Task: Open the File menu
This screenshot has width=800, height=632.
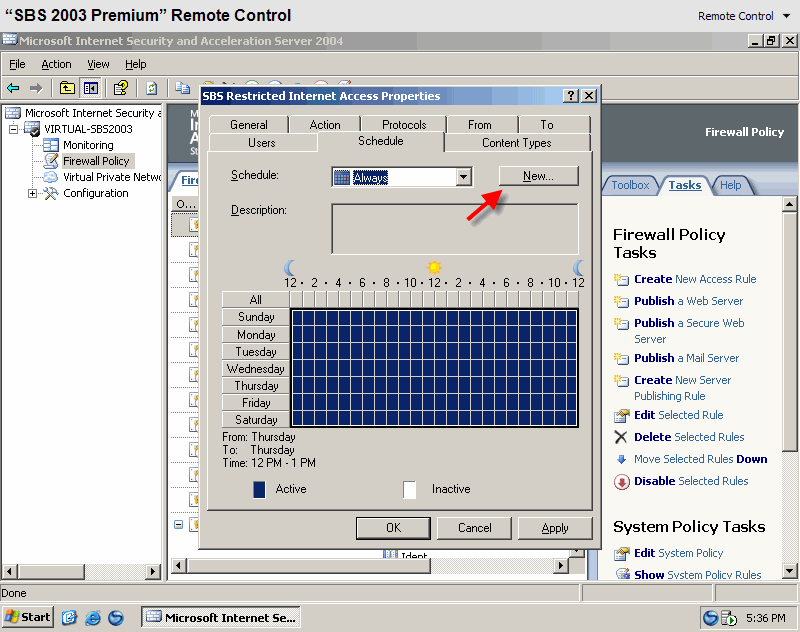Action: 17,64
